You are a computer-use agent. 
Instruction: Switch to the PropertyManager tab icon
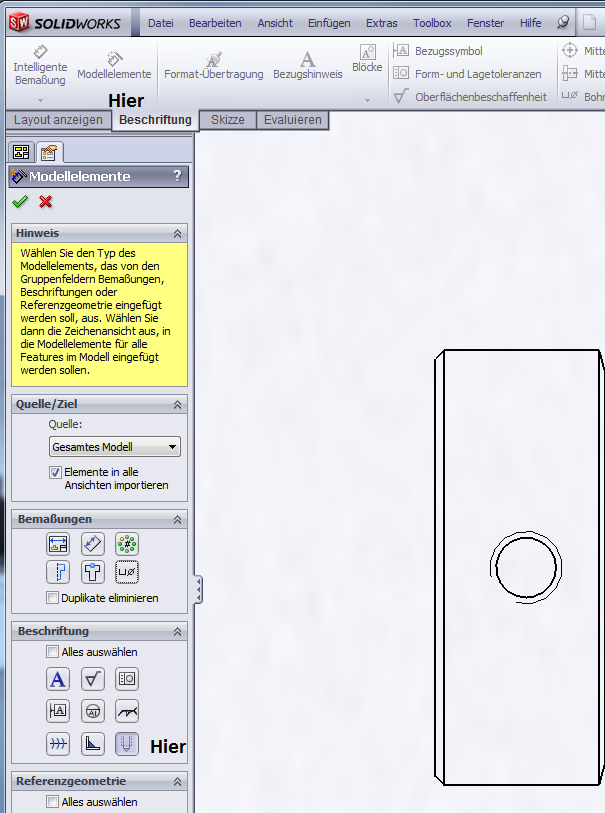pyautogui.click(x=49, y=152)
